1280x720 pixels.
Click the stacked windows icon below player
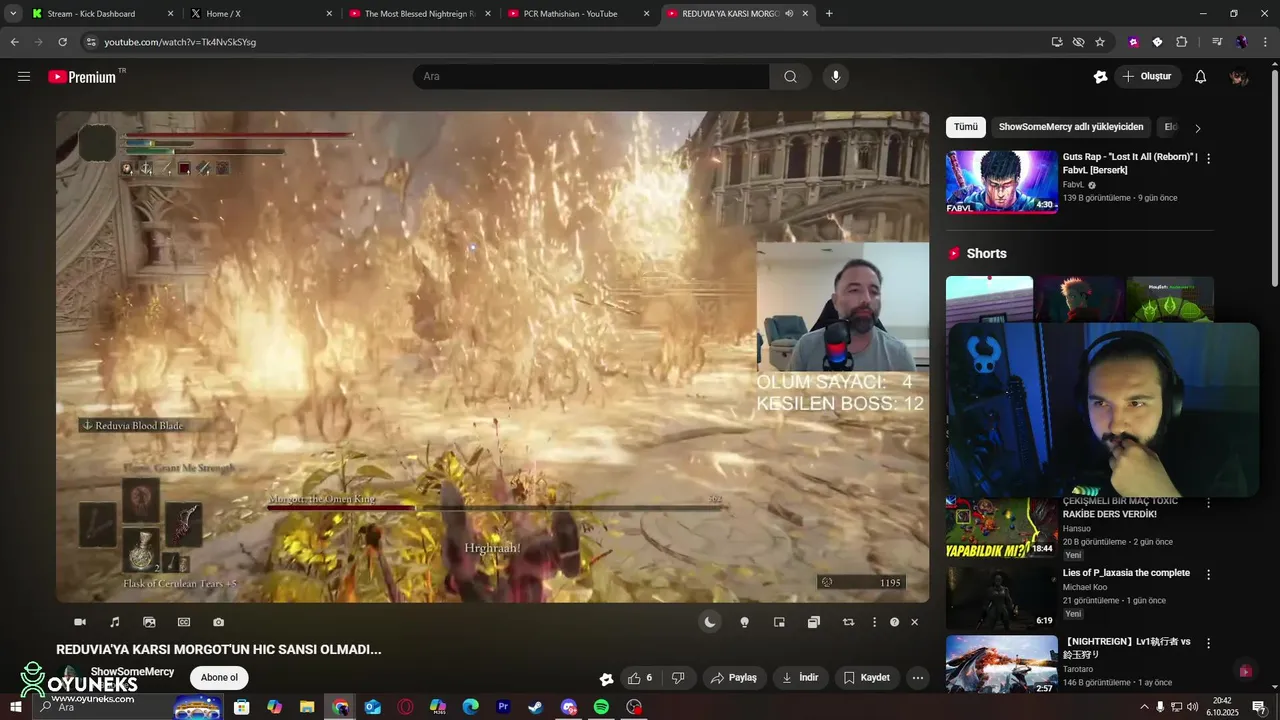(814, 622)
